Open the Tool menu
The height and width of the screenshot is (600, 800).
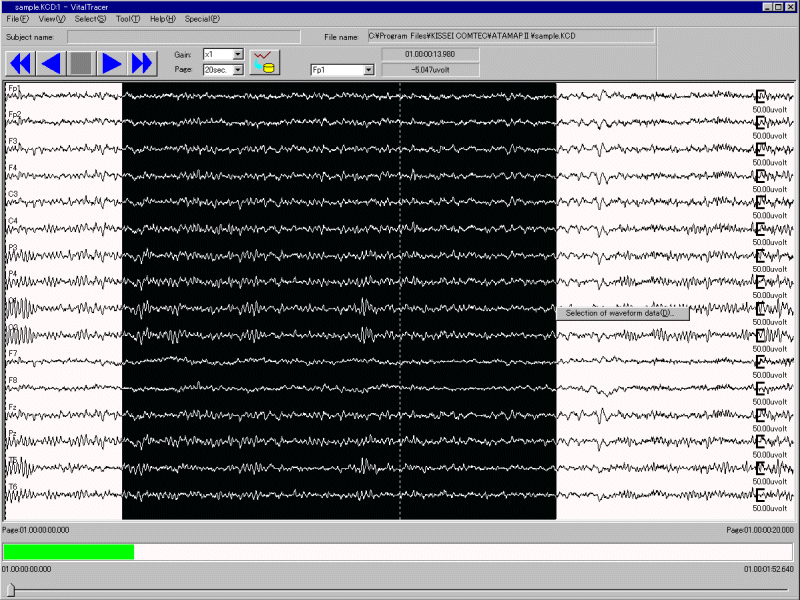click(x=127, y=19)
